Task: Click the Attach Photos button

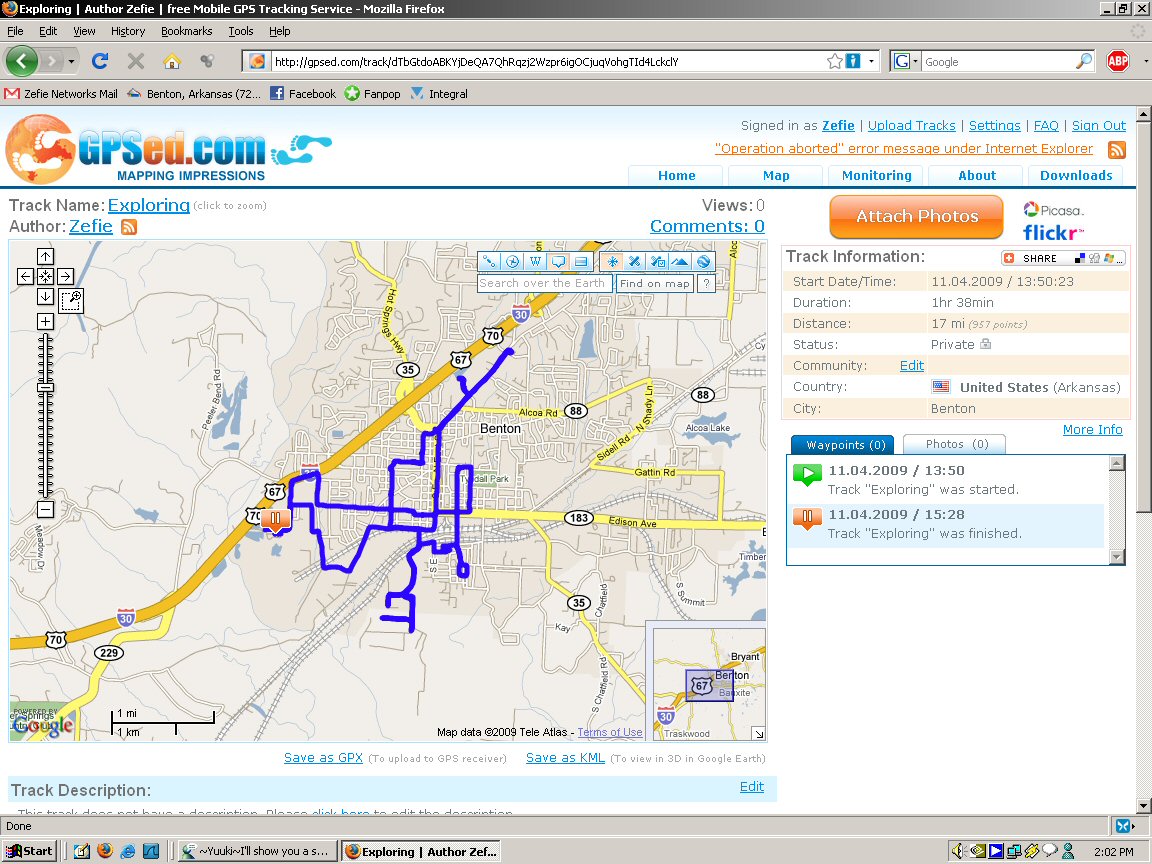Action: [x=916, y=217]
